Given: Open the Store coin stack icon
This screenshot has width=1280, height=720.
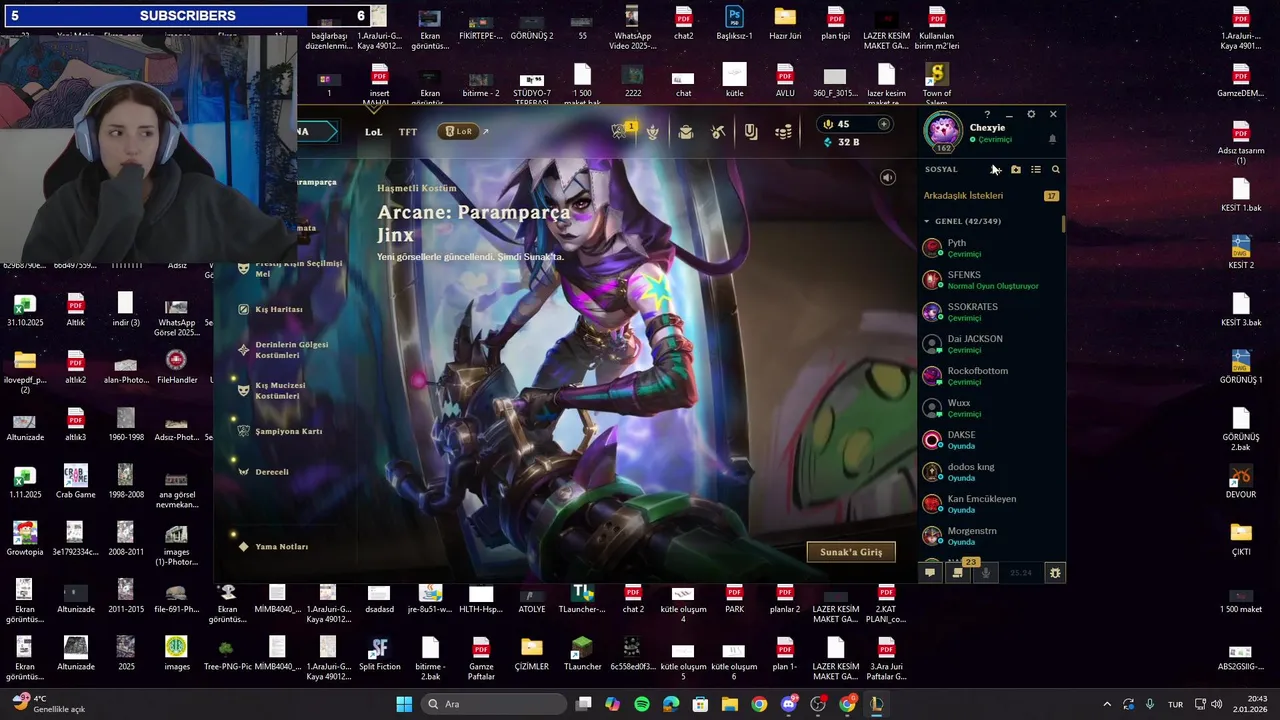Looking at the screenshot, I should click(784, 132).
